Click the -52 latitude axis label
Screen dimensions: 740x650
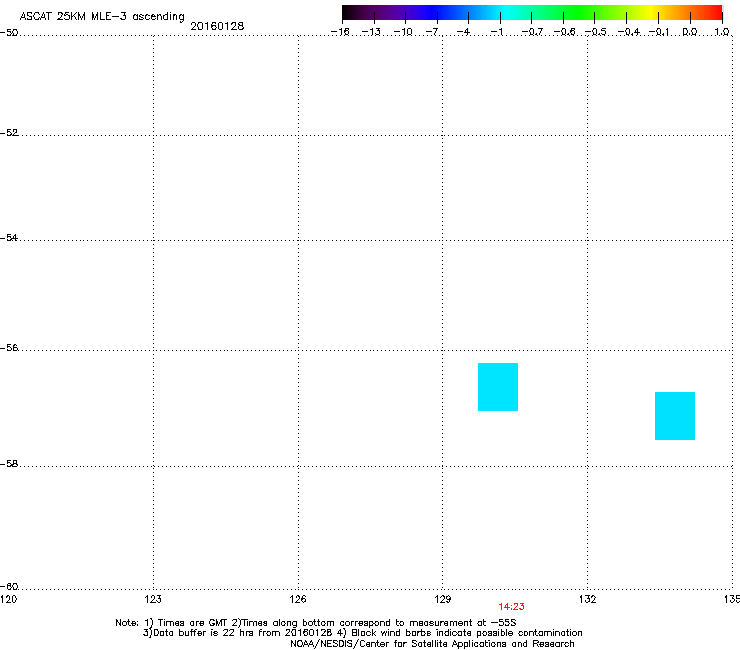pyautogui.click(x=9, y=132)
